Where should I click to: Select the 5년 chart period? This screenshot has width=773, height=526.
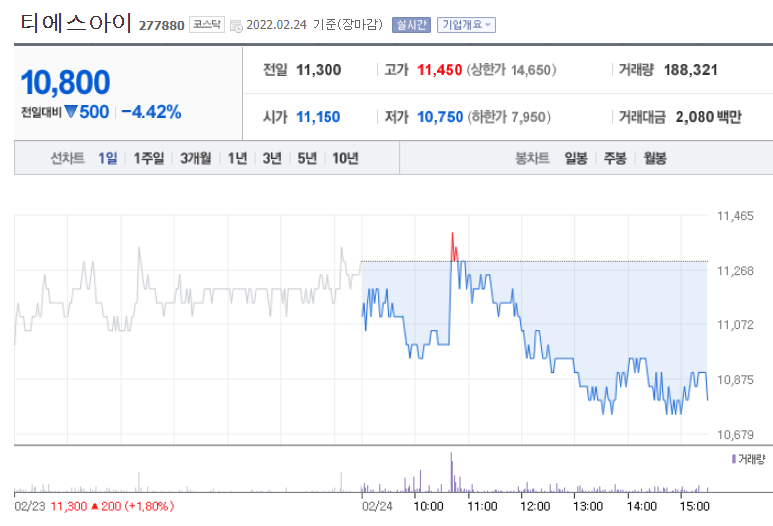point(307,158)
